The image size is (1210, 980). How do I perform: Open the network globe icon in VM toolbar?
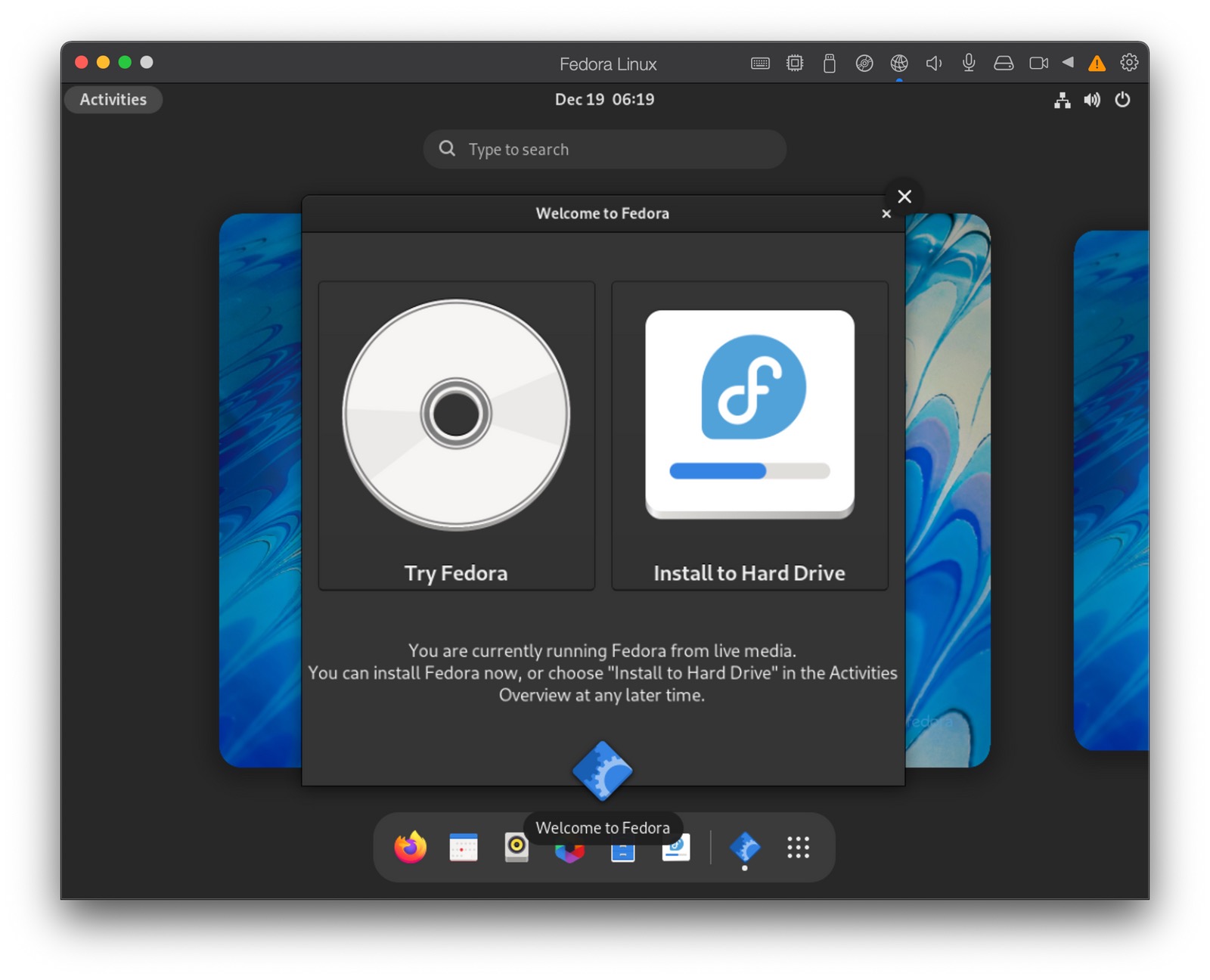[899, 64]
